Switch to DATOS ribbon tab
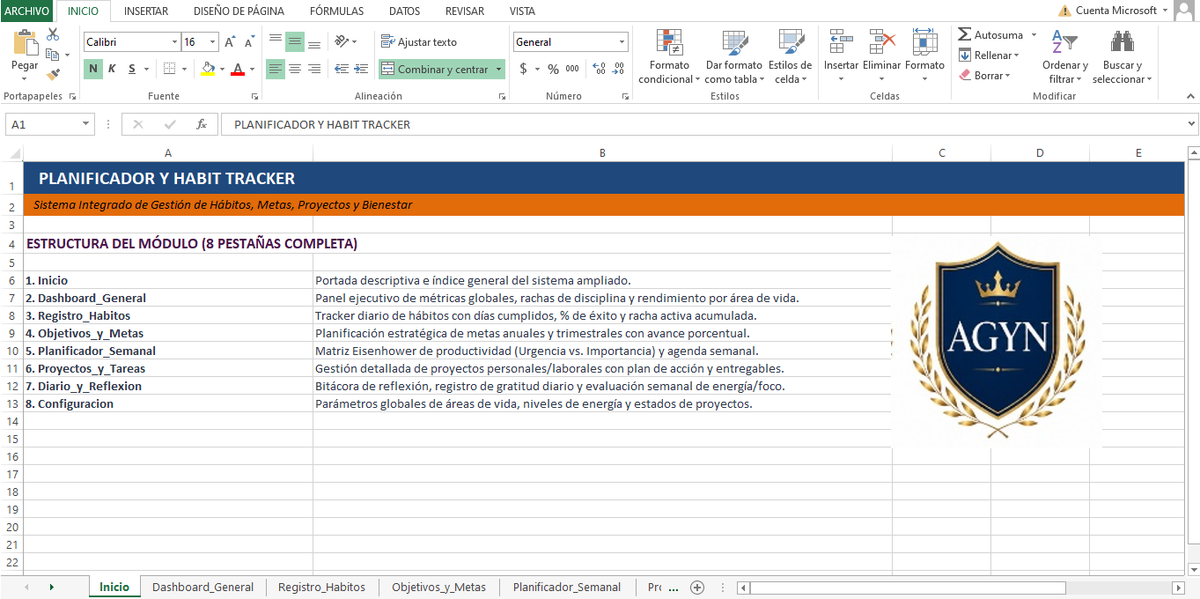 coord(404,11)
